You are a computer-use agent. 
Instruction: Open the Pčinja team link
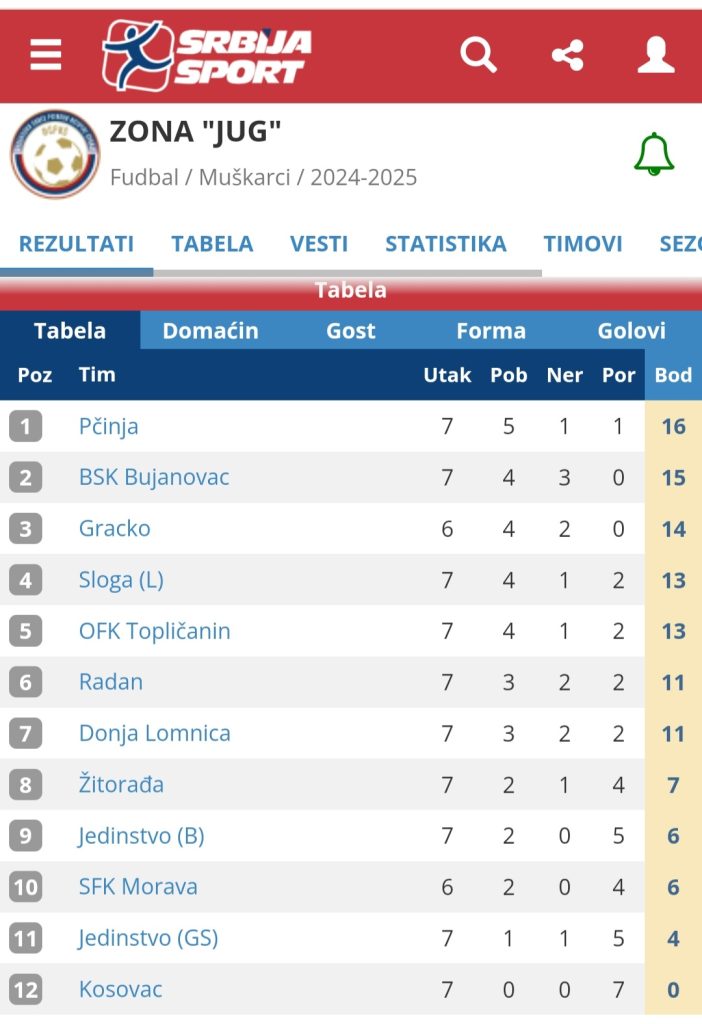tap(109, 427)
